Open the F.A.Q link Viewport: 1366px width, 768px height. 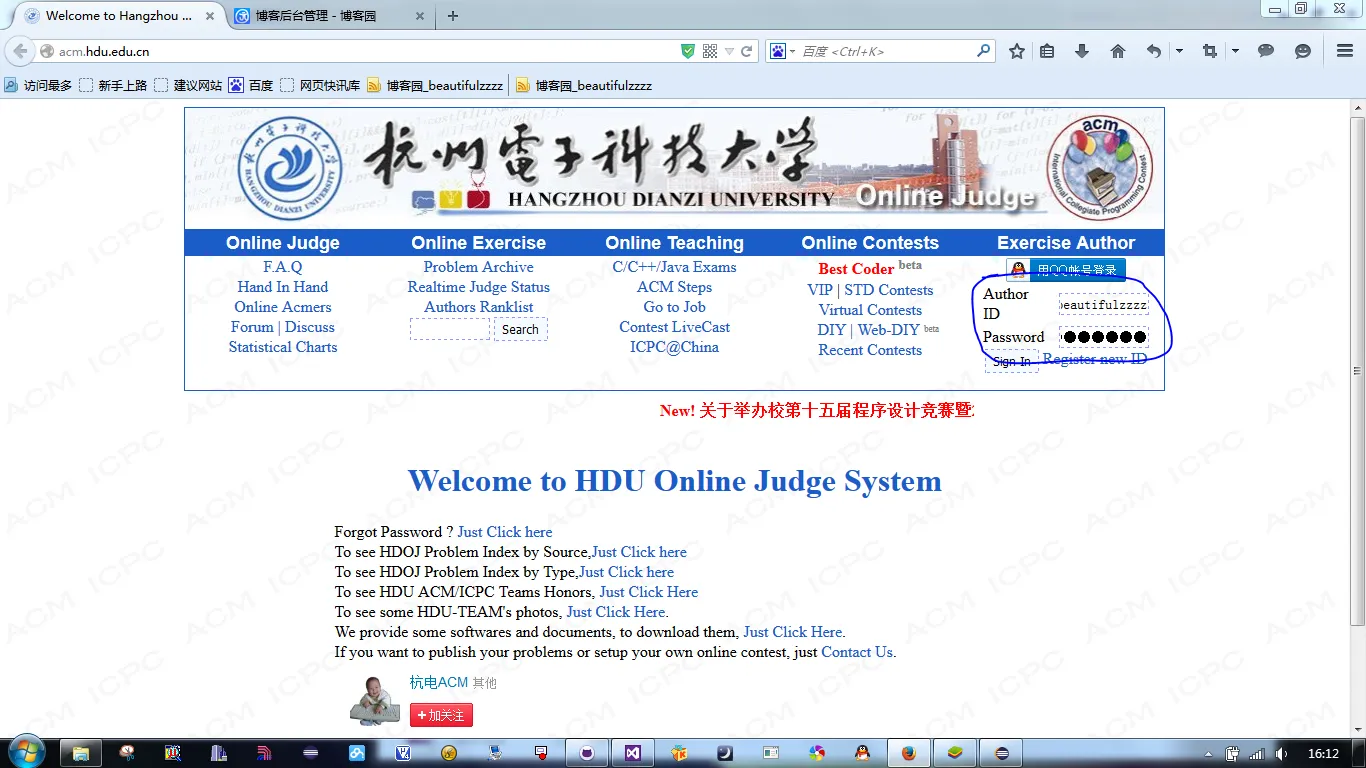283,267
